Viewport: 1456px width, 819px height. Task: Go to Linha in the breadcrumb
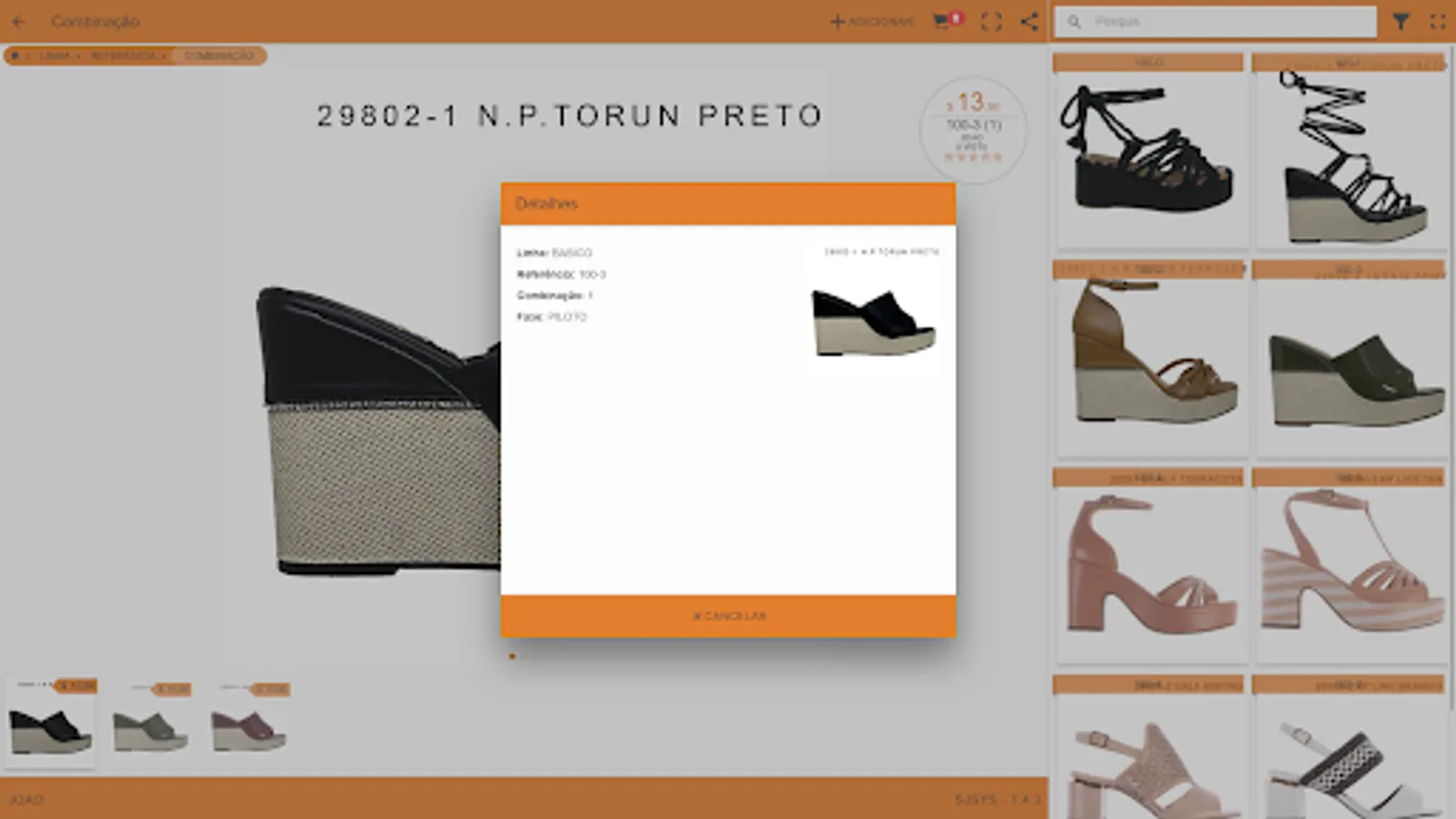[55, 56]
